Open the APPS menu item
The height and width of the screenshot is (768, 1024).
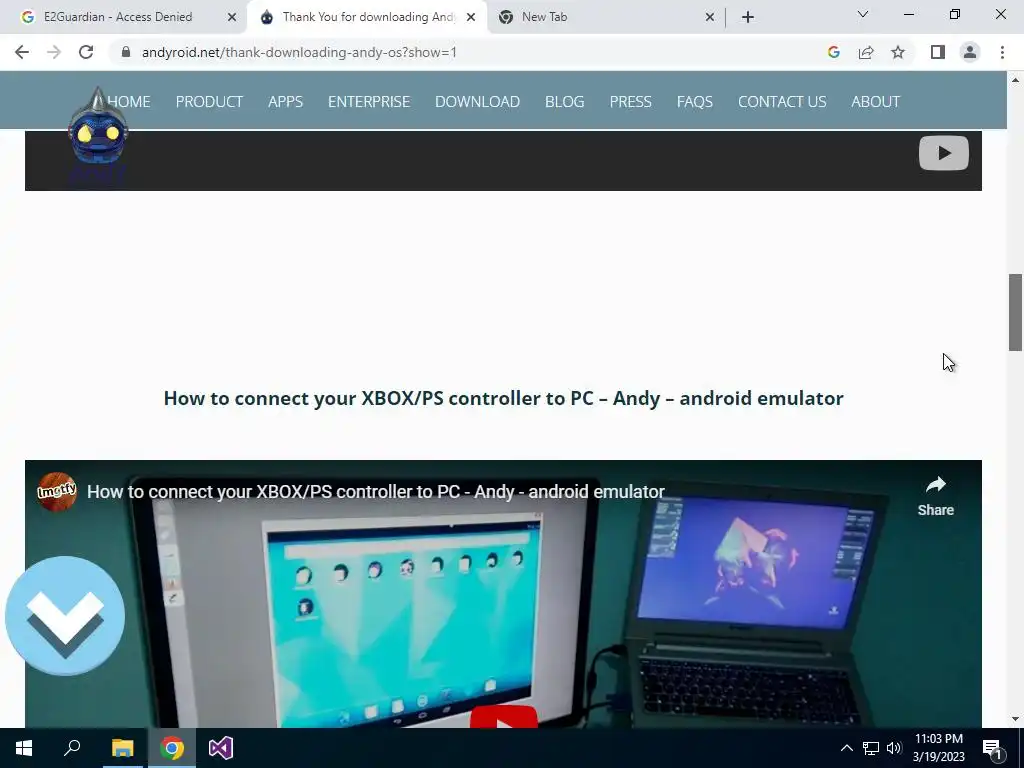pos(285,102)
